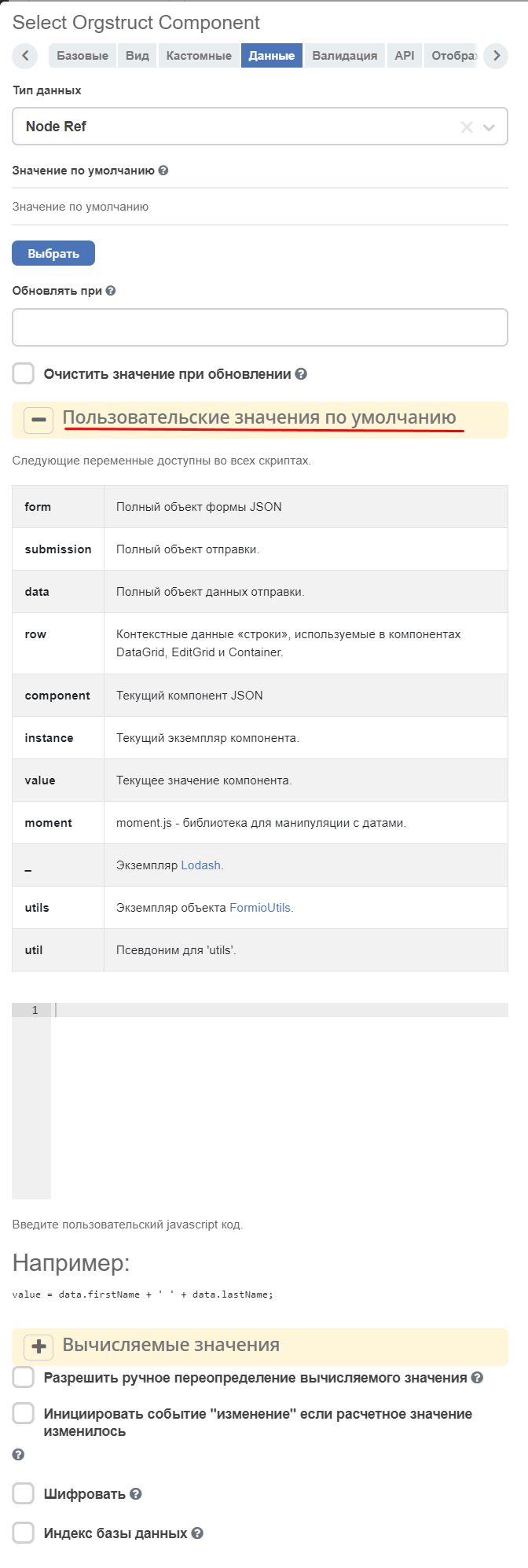Show help icon next to Индекс базы данных
Viewport: 528px width, 1568px height.
[x=197, y=1533]
